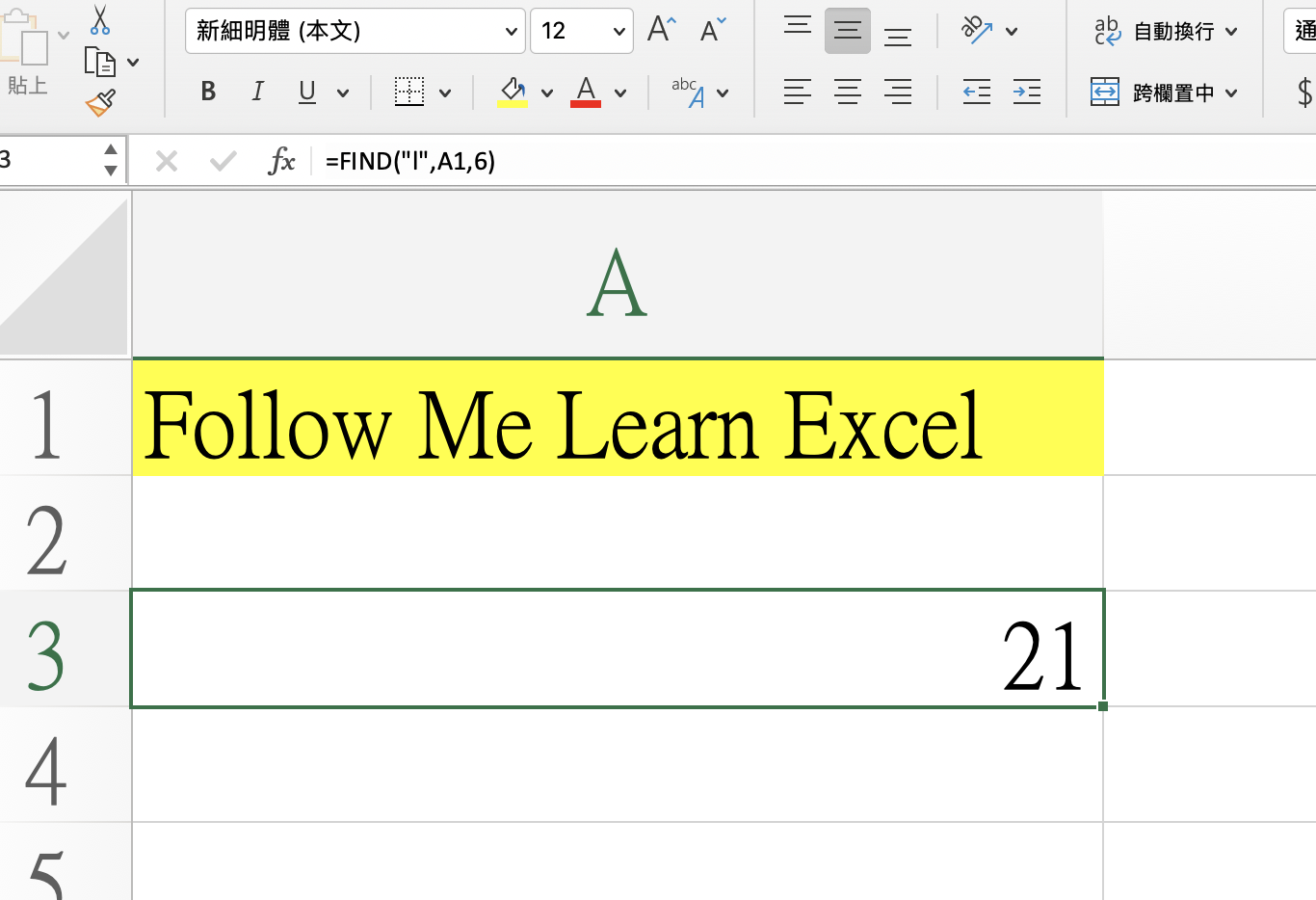Increase font size with larger A icon

(x=662, y=30)
